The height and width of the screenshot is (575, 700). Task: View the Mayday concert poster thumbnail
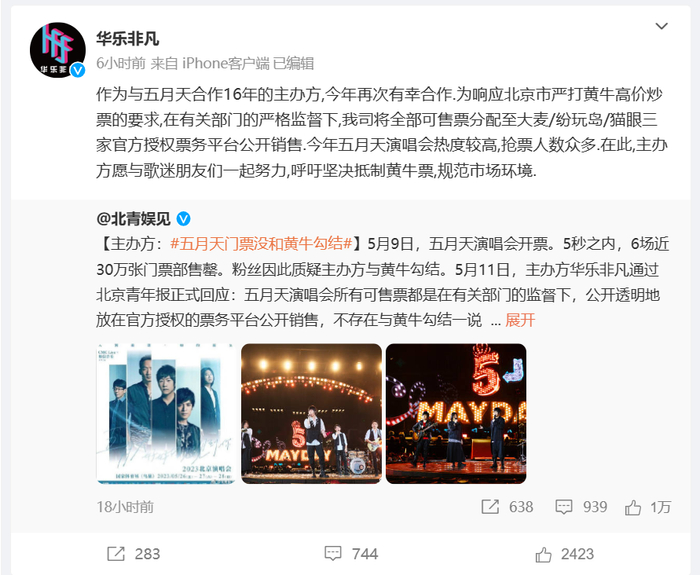pos(167,413)
